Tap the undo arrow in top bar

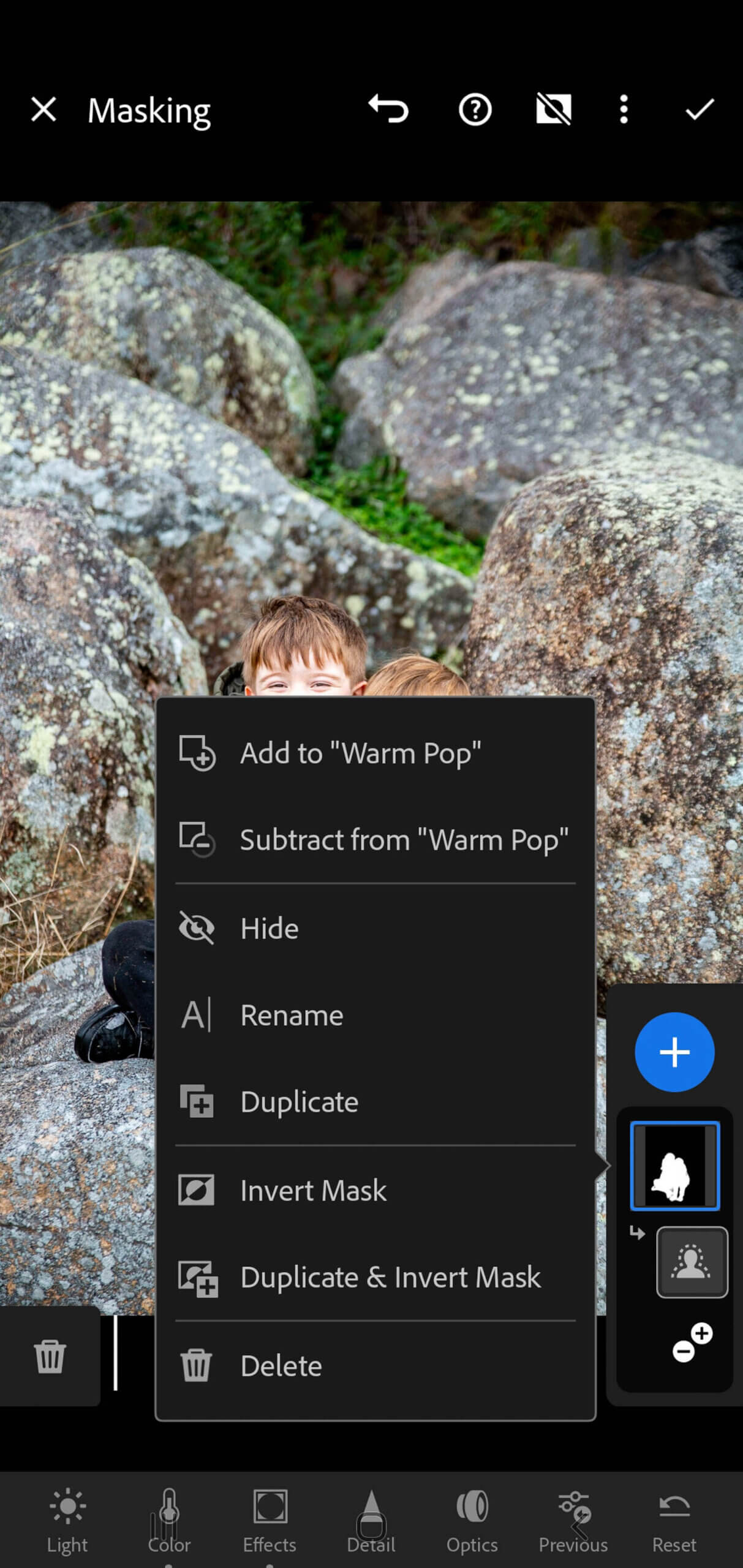coord(388,110)
